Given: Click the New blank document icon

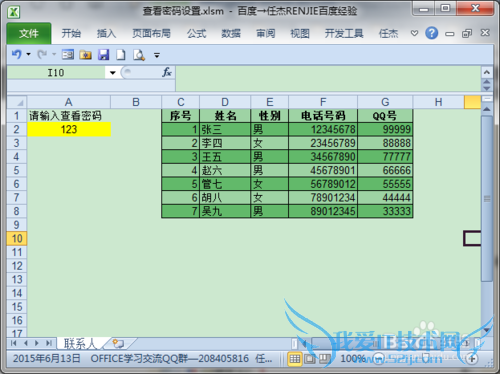Looking at the screenshot, I should (x=121, y=54).
